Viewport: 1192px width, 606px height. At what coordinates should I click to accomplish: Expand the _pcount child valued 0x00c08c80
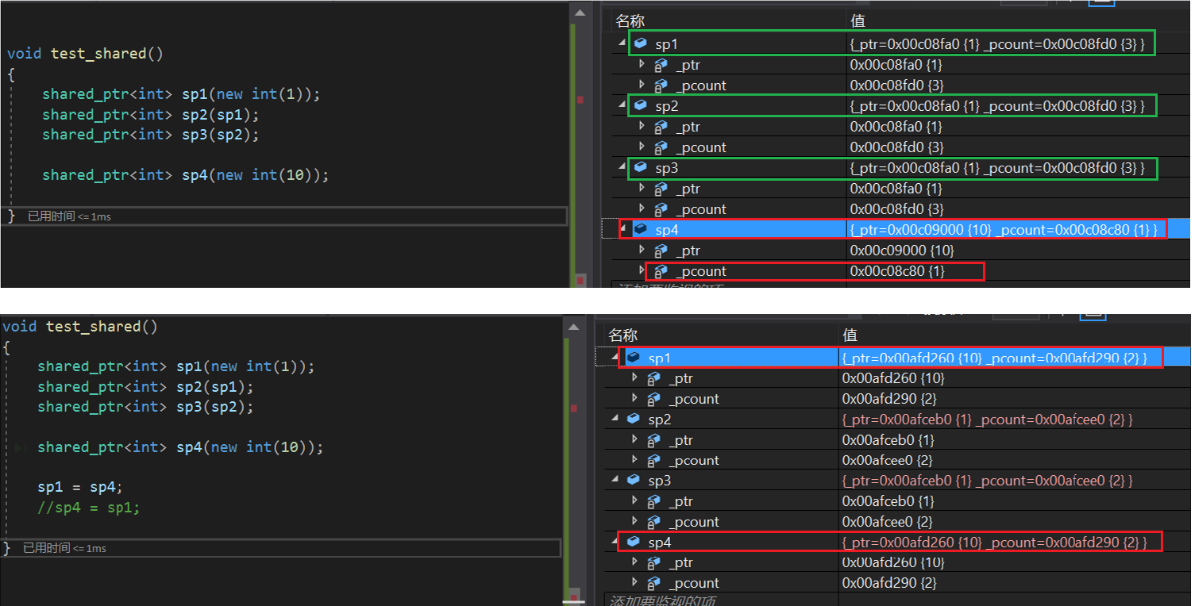[x=642, y=270]
